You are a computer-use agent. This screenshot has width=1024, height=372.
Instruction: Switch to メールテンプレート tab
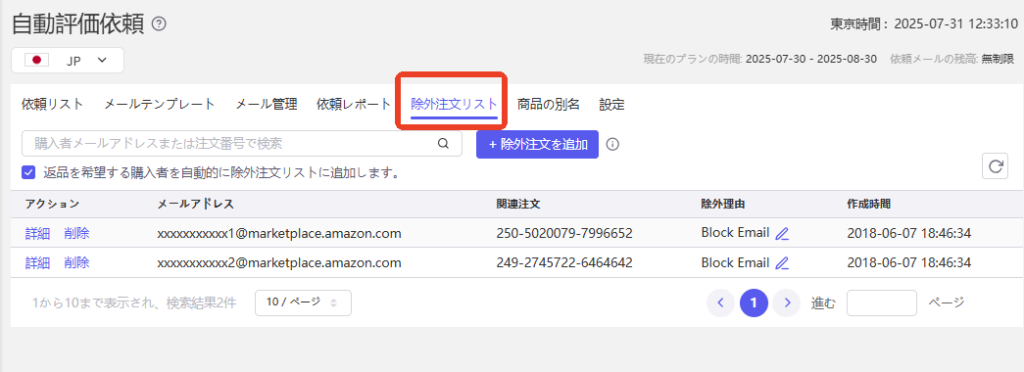(x=159, y=104)
